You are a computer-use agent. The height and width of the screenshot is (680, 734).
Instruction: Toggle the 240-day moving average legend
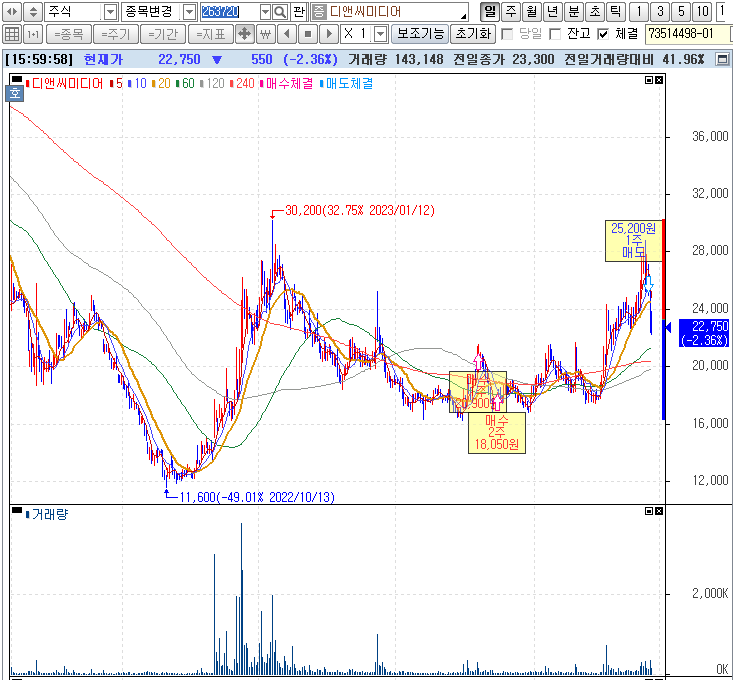pos(242,83)
